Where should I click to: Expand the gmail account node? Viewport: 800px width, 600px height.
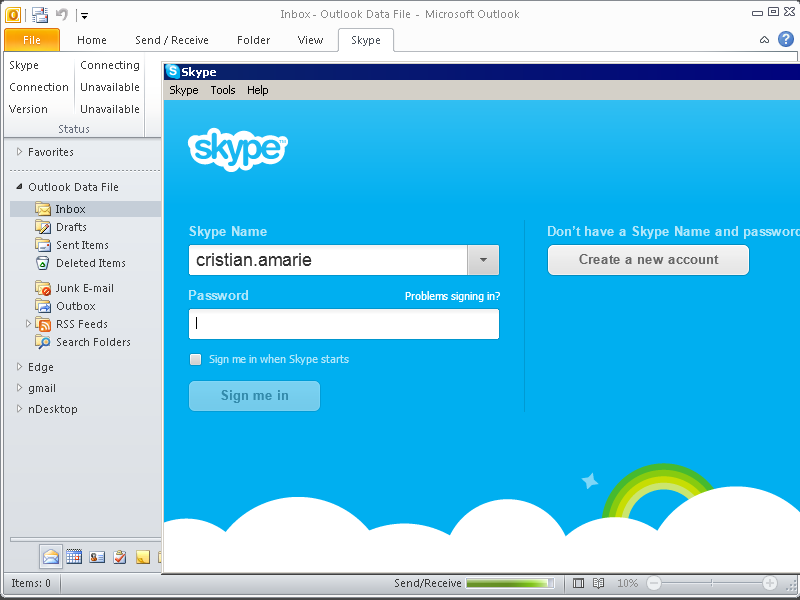19,388
